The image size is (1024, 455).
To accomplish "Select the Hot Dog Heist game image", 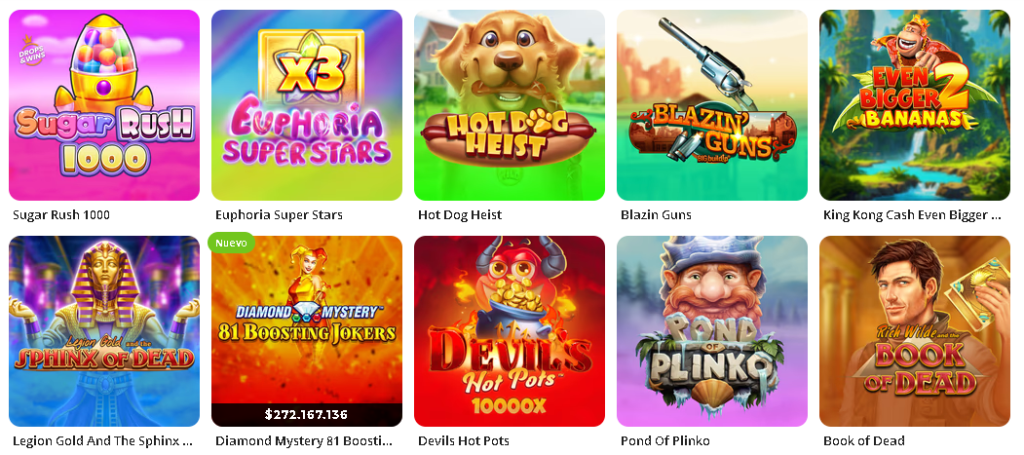I will pos(509,105).
